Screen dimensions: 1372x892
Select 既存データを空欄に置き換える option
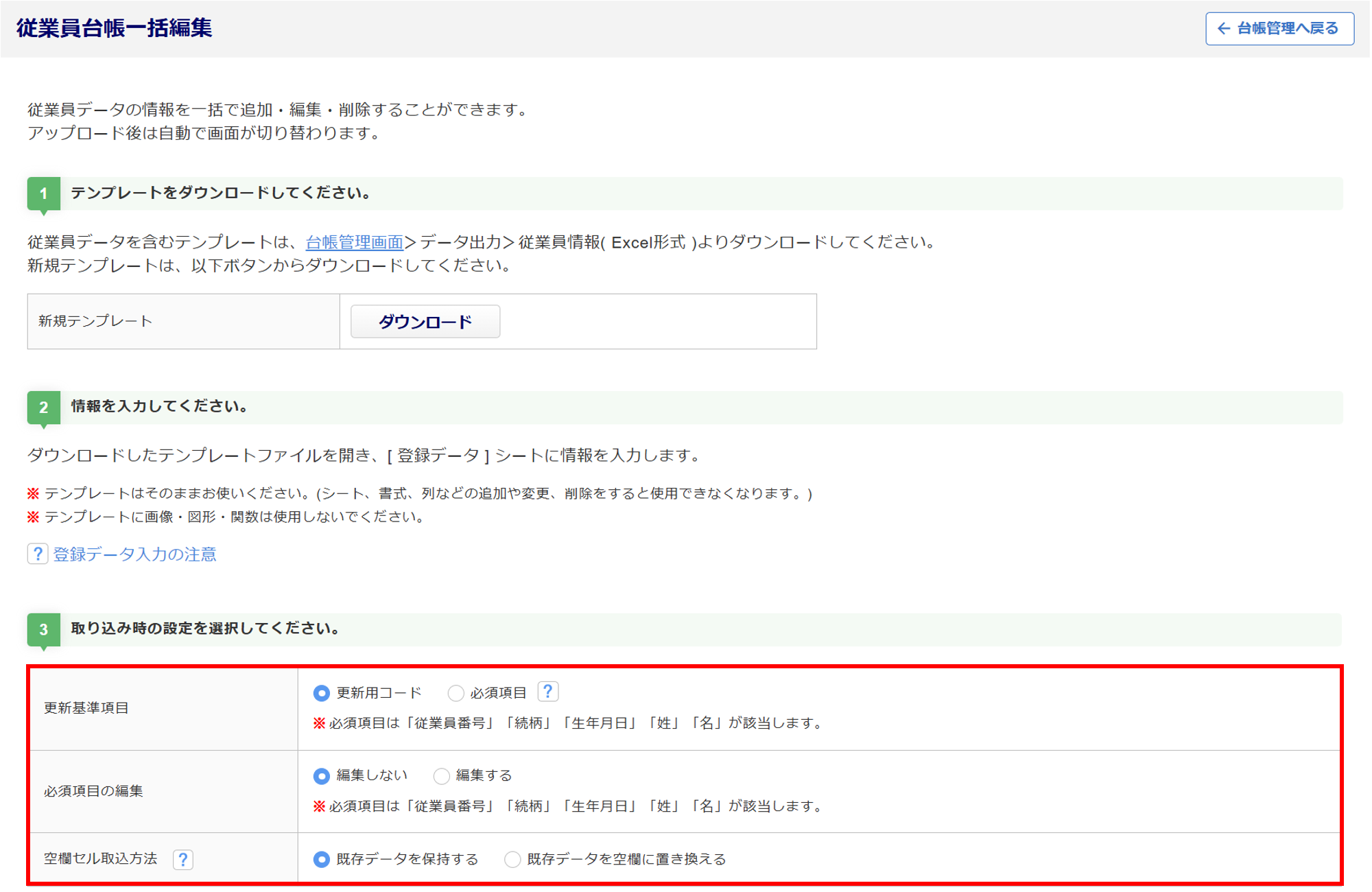coord(512,859)
